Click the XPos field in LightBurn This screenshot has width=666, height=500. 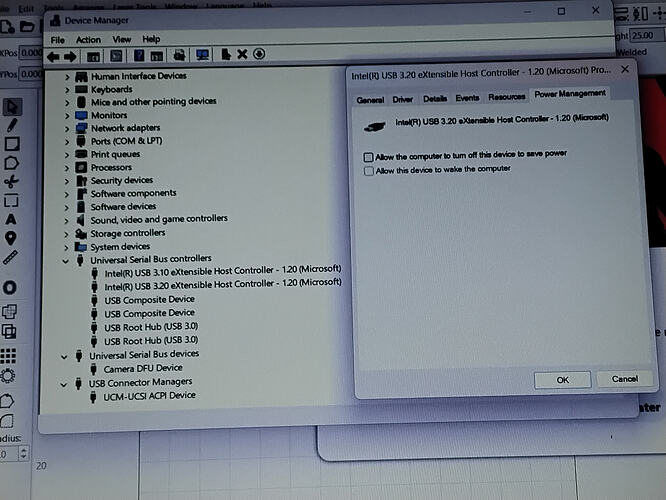[31, 53]
